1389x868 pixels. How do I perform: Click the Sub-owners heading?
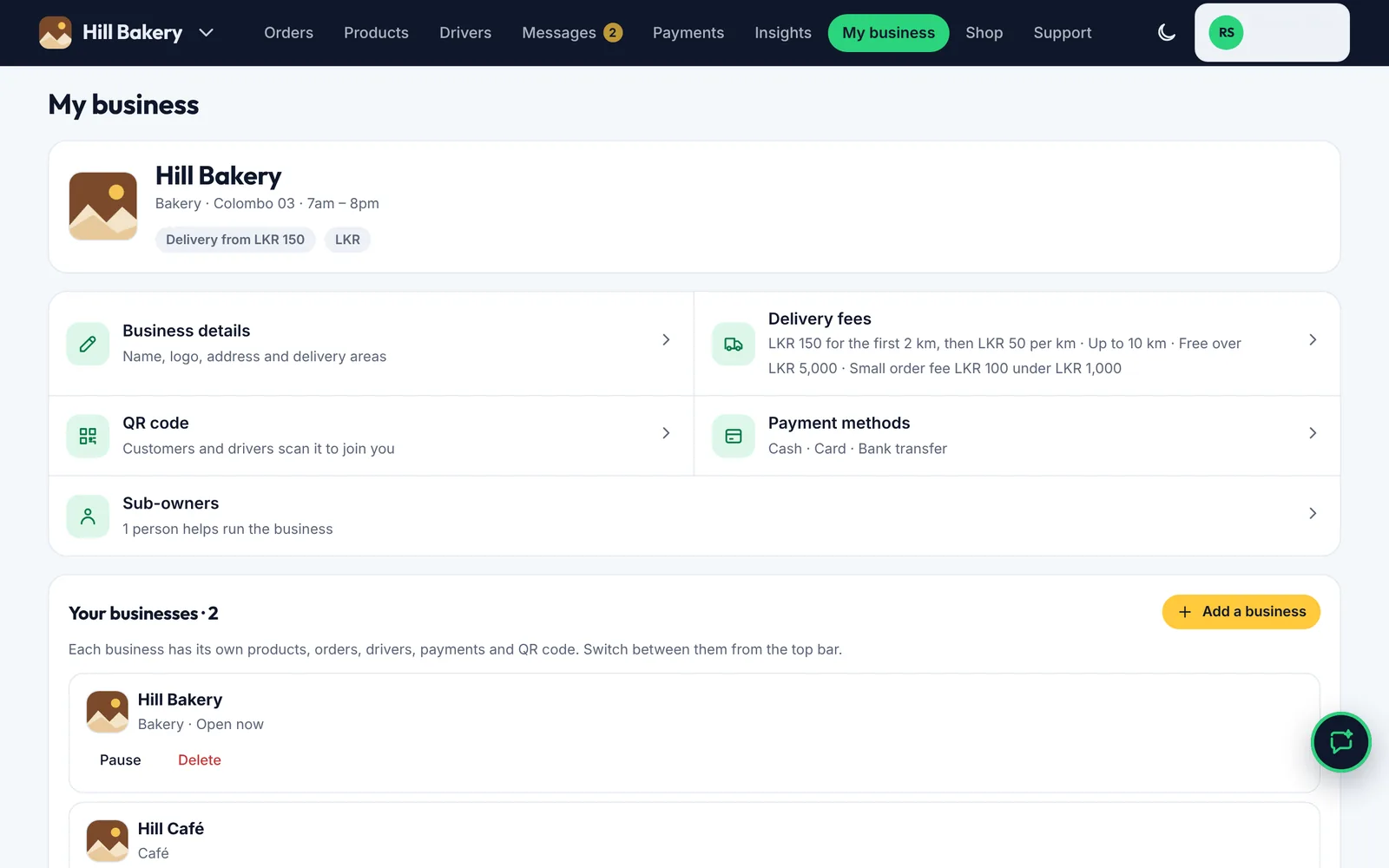click(x=171, y=503)
